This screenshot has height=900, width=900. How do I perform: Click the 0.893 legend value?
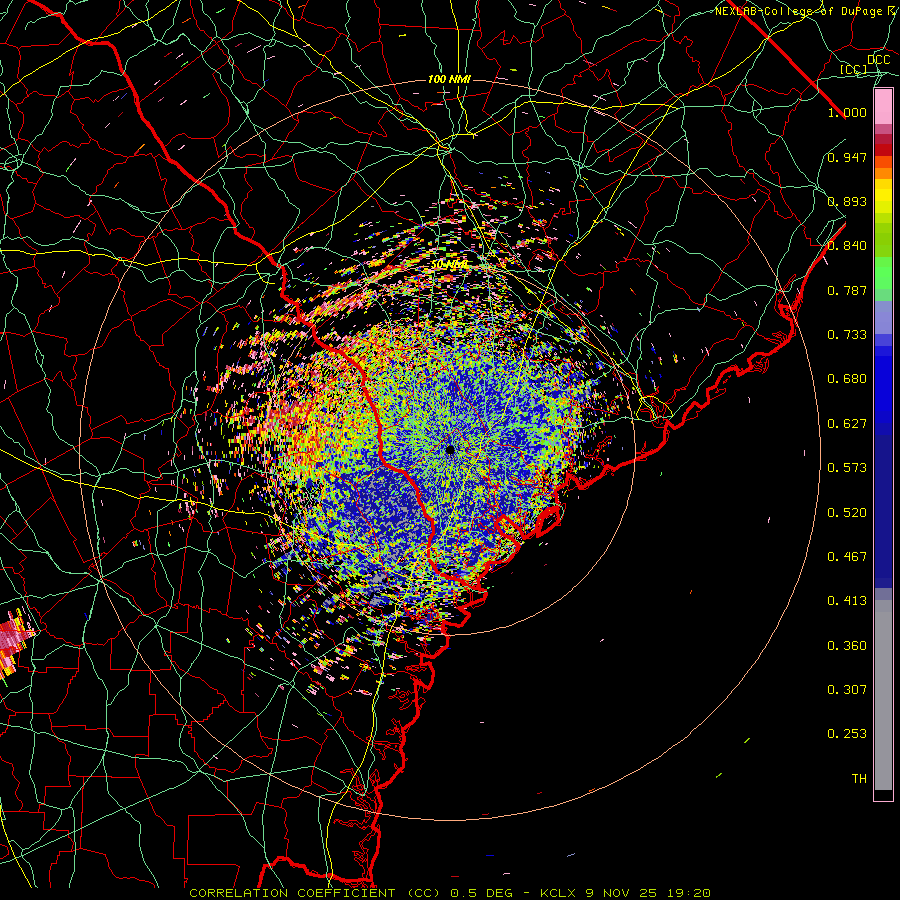pos(847,201)
